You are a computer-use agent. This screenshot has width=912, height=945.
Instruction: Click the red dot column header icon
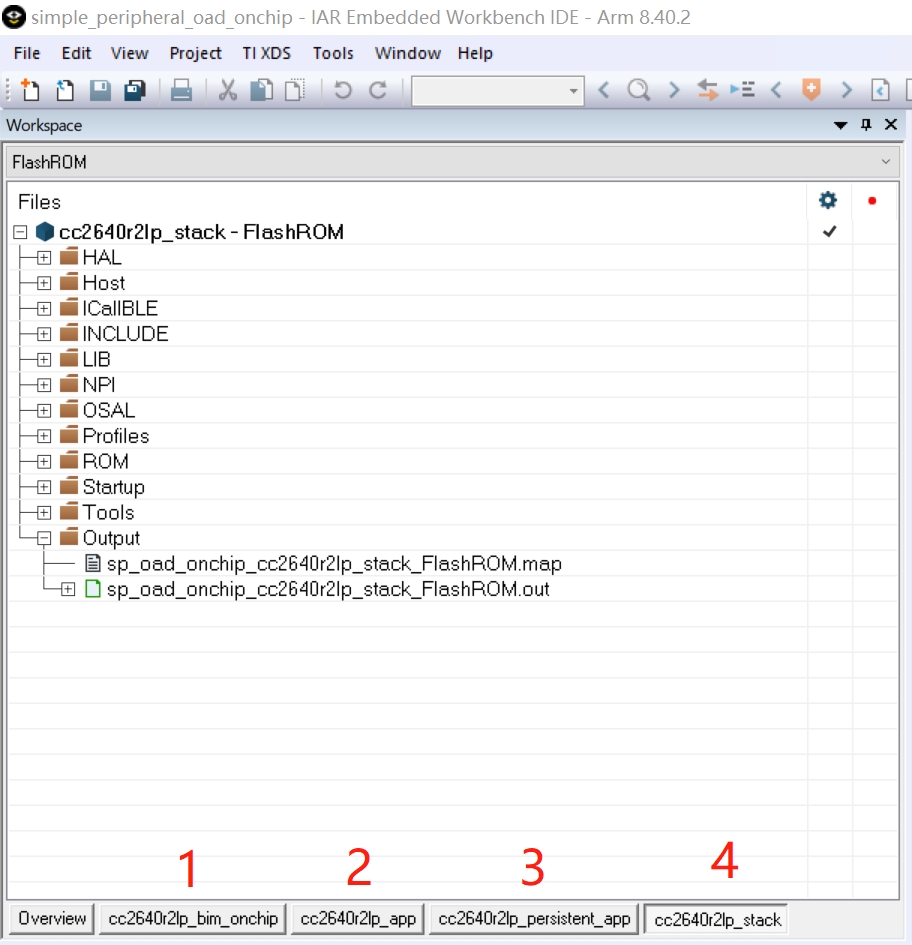pos(872,201)
